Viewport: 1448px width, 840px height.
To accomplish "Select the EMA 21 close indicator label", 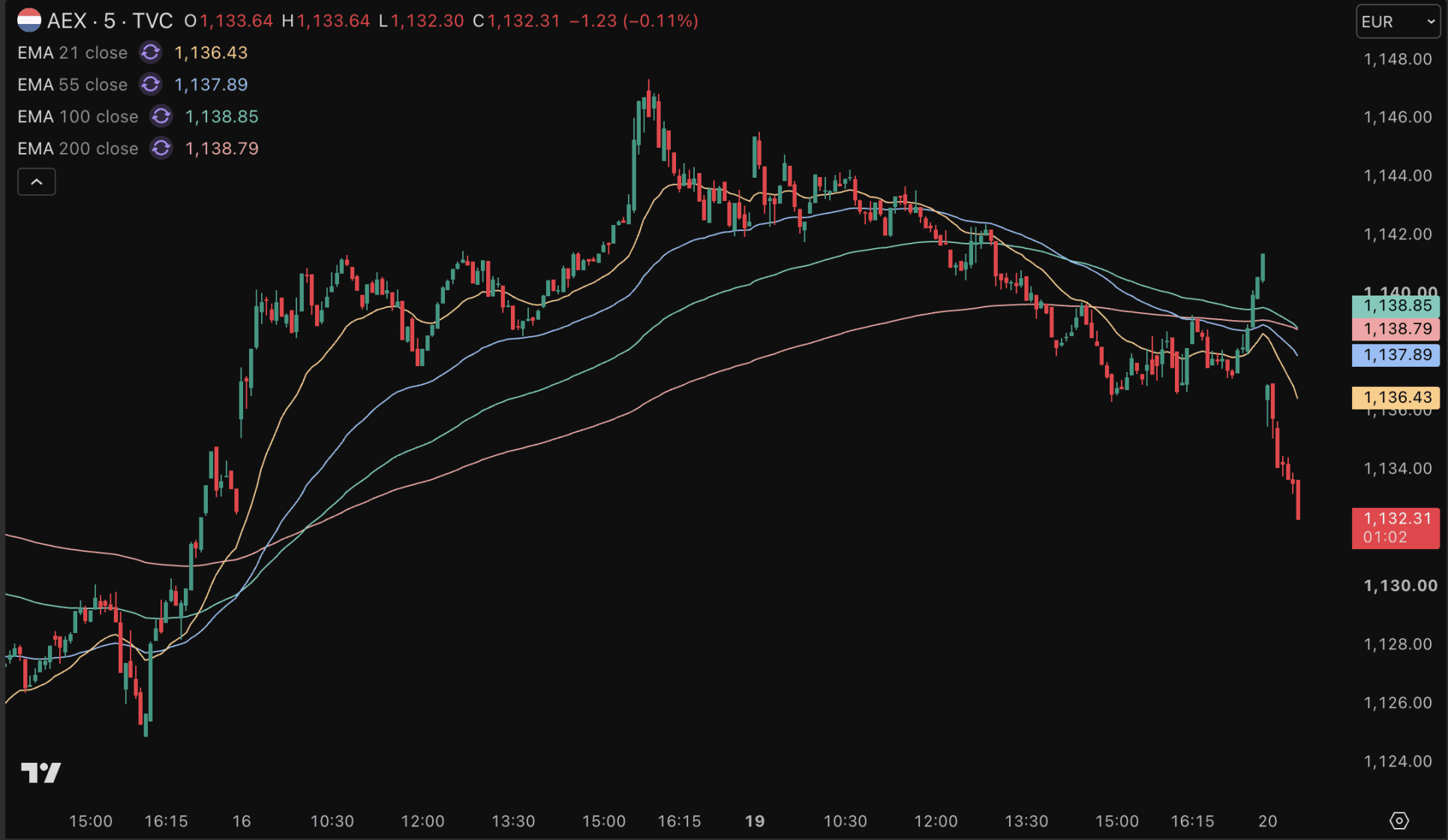I will point(73,52).
